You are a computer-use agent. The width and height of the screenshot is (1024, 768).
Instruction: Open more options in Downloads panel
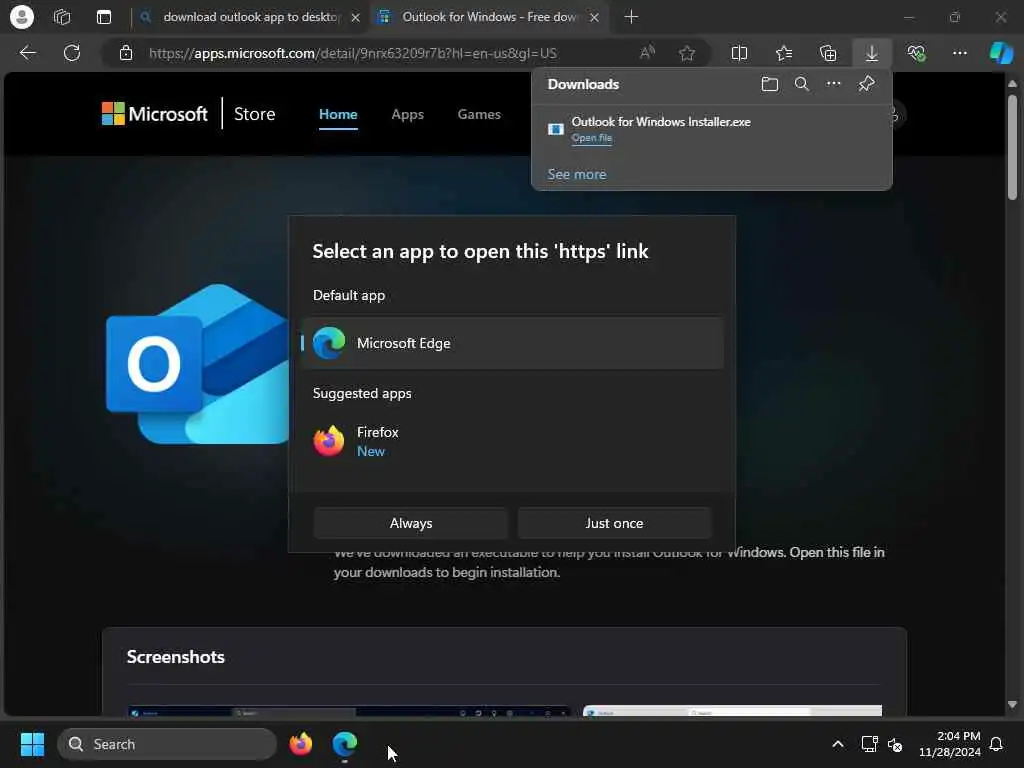[833, 84]
